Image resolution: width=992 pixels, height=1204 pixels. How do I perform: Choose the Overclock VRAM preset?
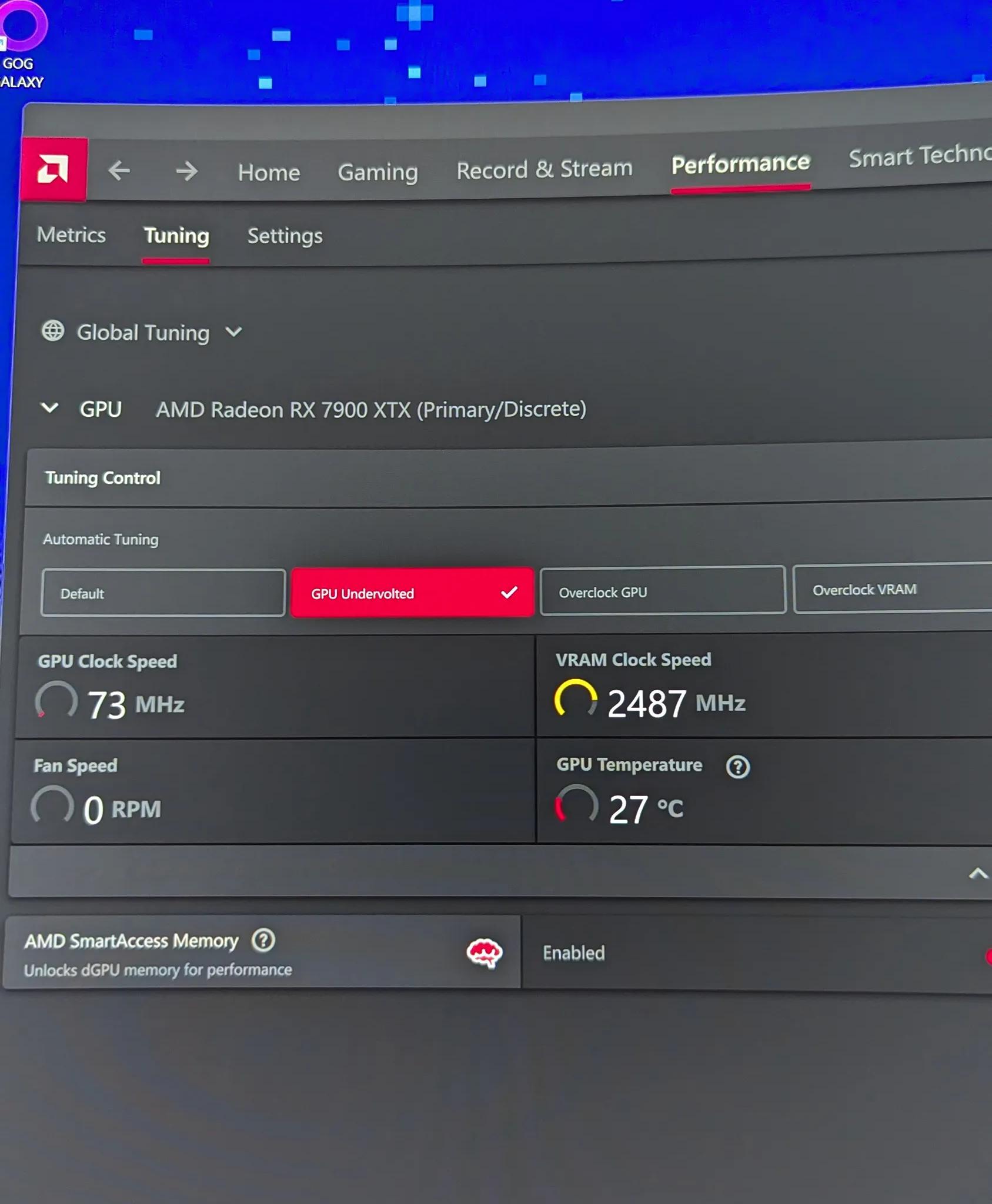point(892,588)
